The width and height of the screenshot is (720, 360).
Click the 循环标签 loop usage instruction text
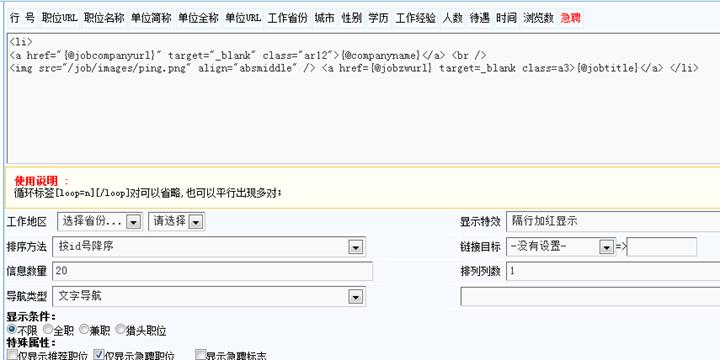point(148,193)
